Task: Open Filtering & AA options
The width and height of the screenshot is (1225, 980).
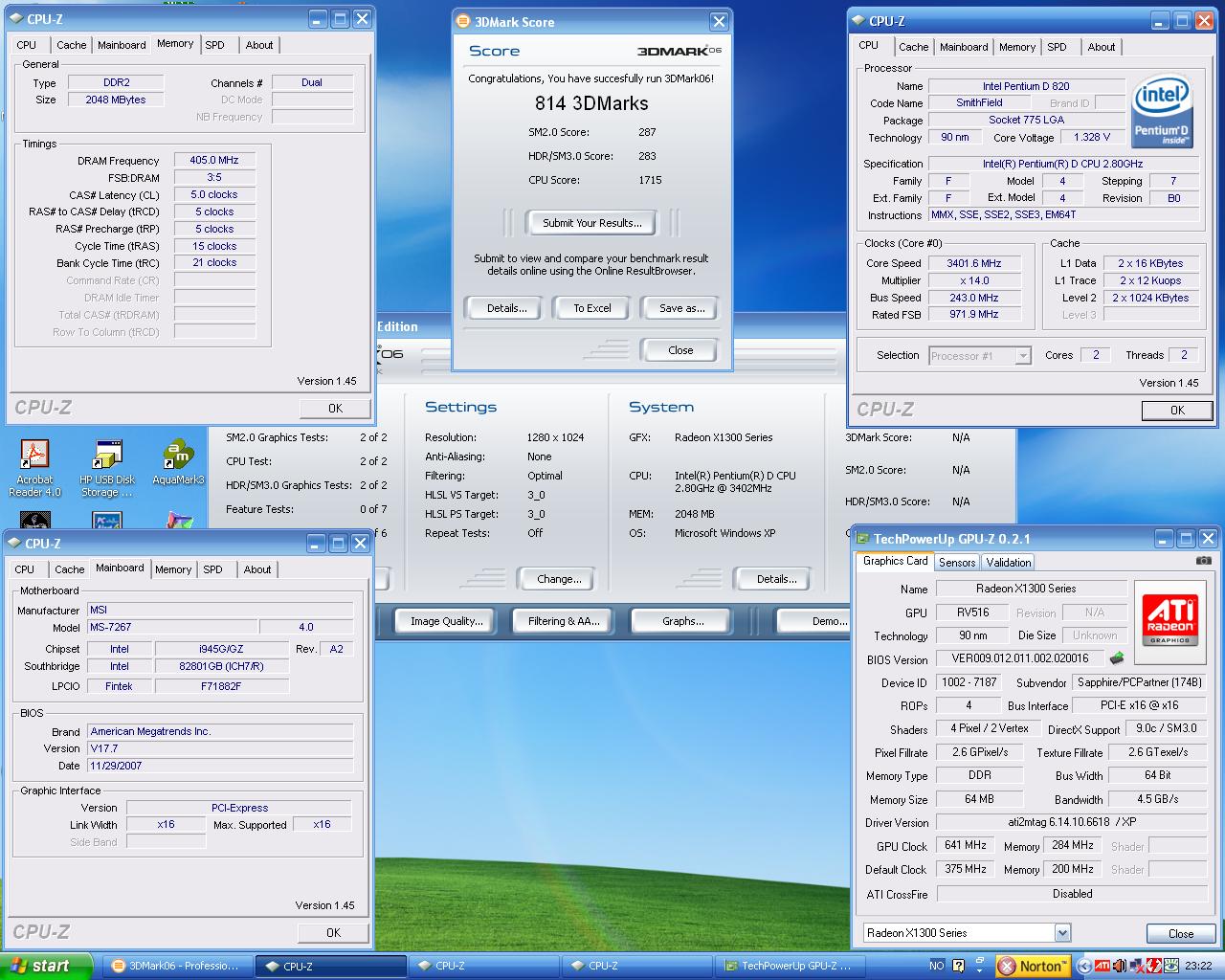Action: [564, 621]
